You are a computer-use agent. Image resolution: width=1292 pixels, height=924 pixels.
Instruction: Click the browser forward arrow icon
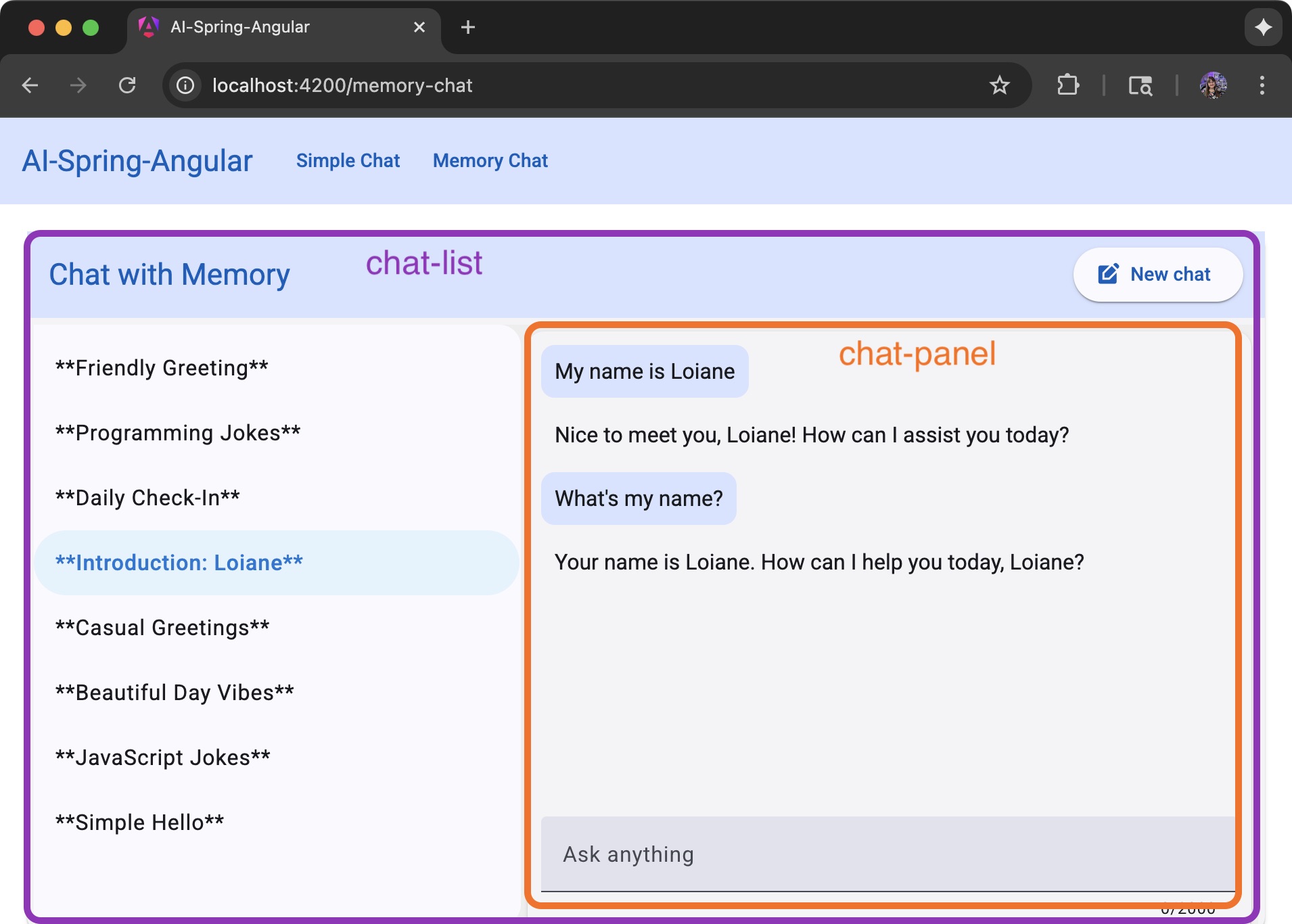[x=78, y=85]
